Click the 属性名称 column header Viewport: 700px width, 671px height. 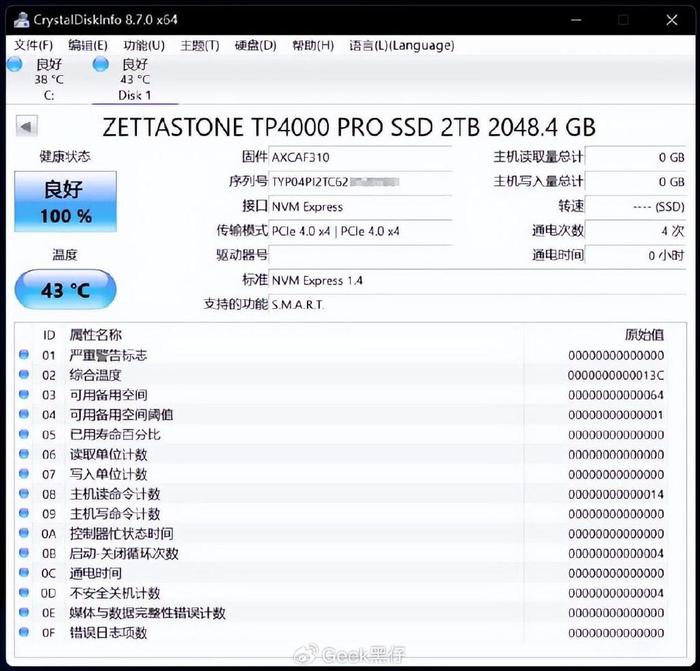click(96, 335)
